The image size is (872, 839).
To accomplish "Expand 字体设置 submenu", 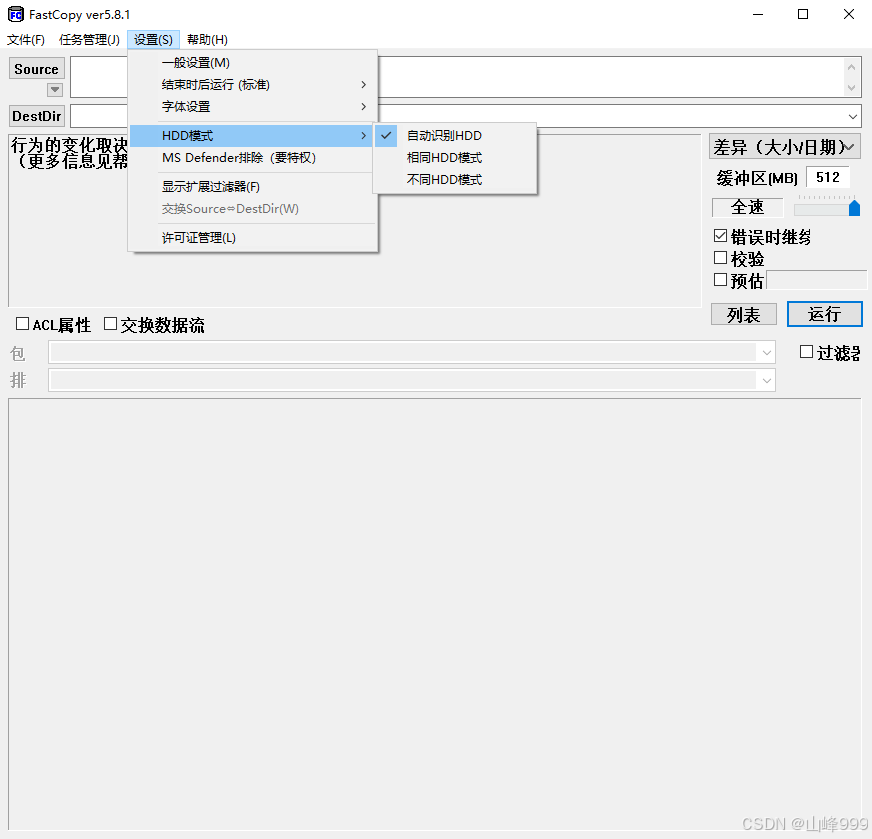I will (253, 106).
